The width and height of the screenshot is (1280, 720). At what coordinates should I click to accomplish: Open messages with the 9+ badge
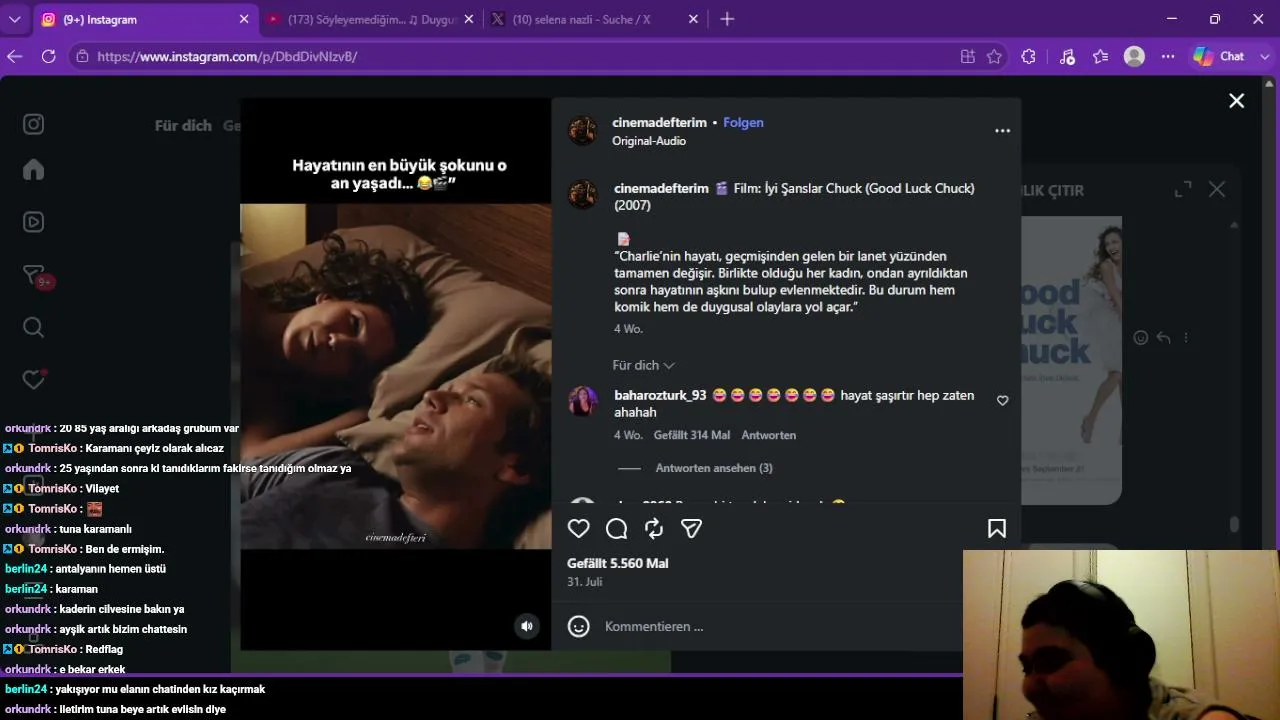(35, 276)
